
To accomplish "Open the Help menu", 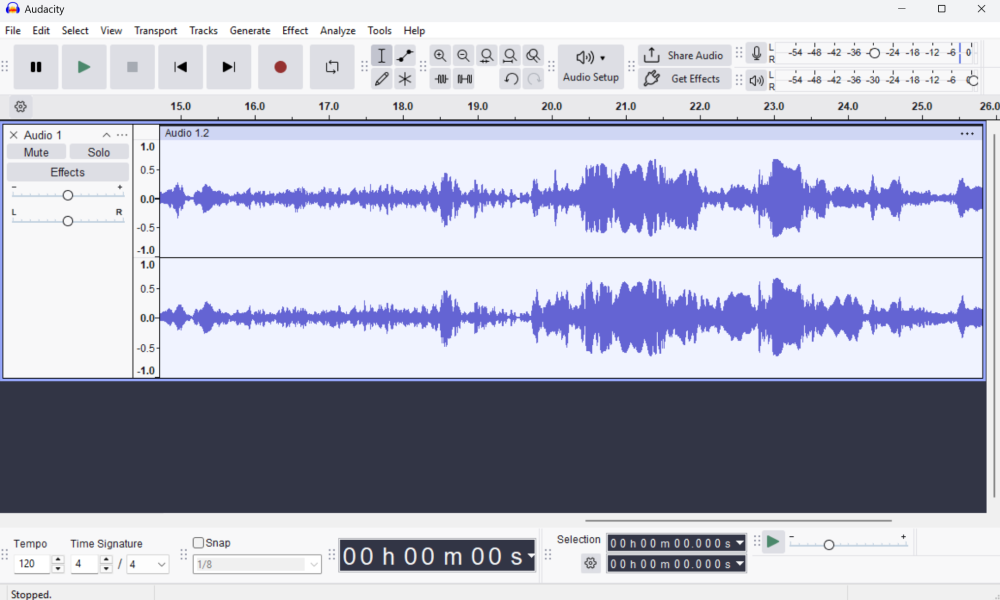I will tap(414, 31).
